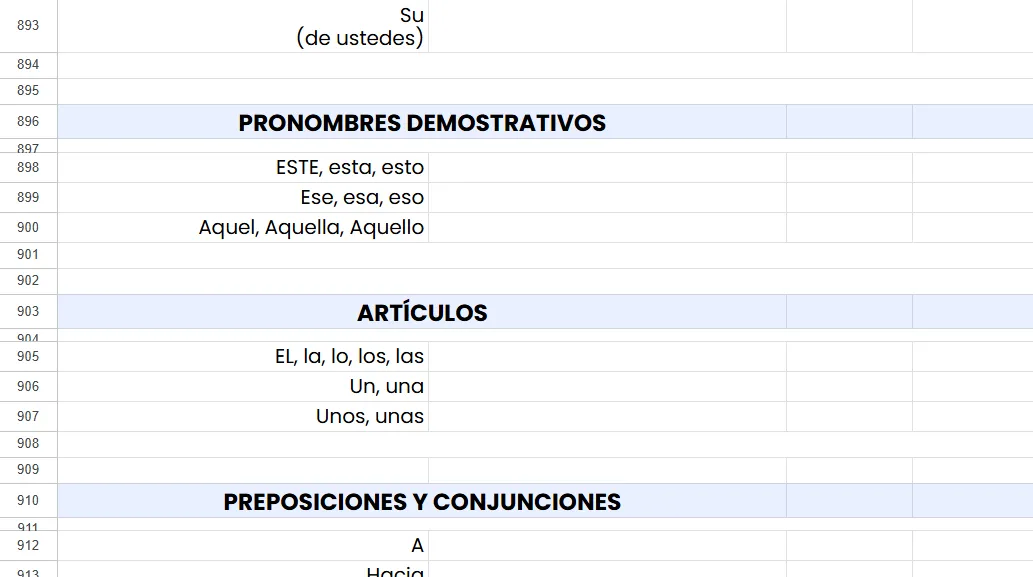Screen dimensions: 1033x577
Task: Select the empty row 901 header
Action: (x=28, y=255)
